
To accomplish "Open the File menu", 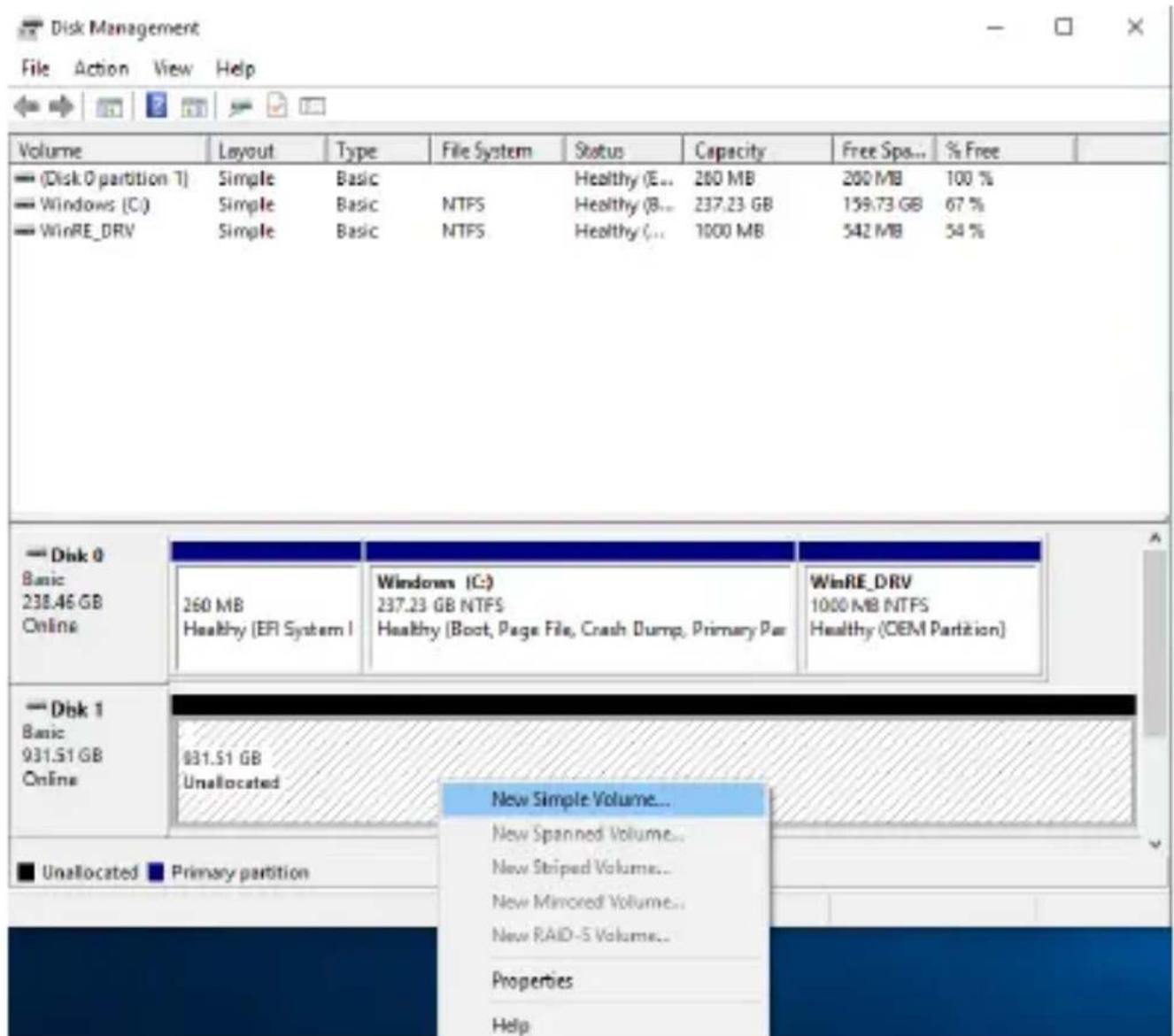I will pyautogui.click(x=35, y=68).
